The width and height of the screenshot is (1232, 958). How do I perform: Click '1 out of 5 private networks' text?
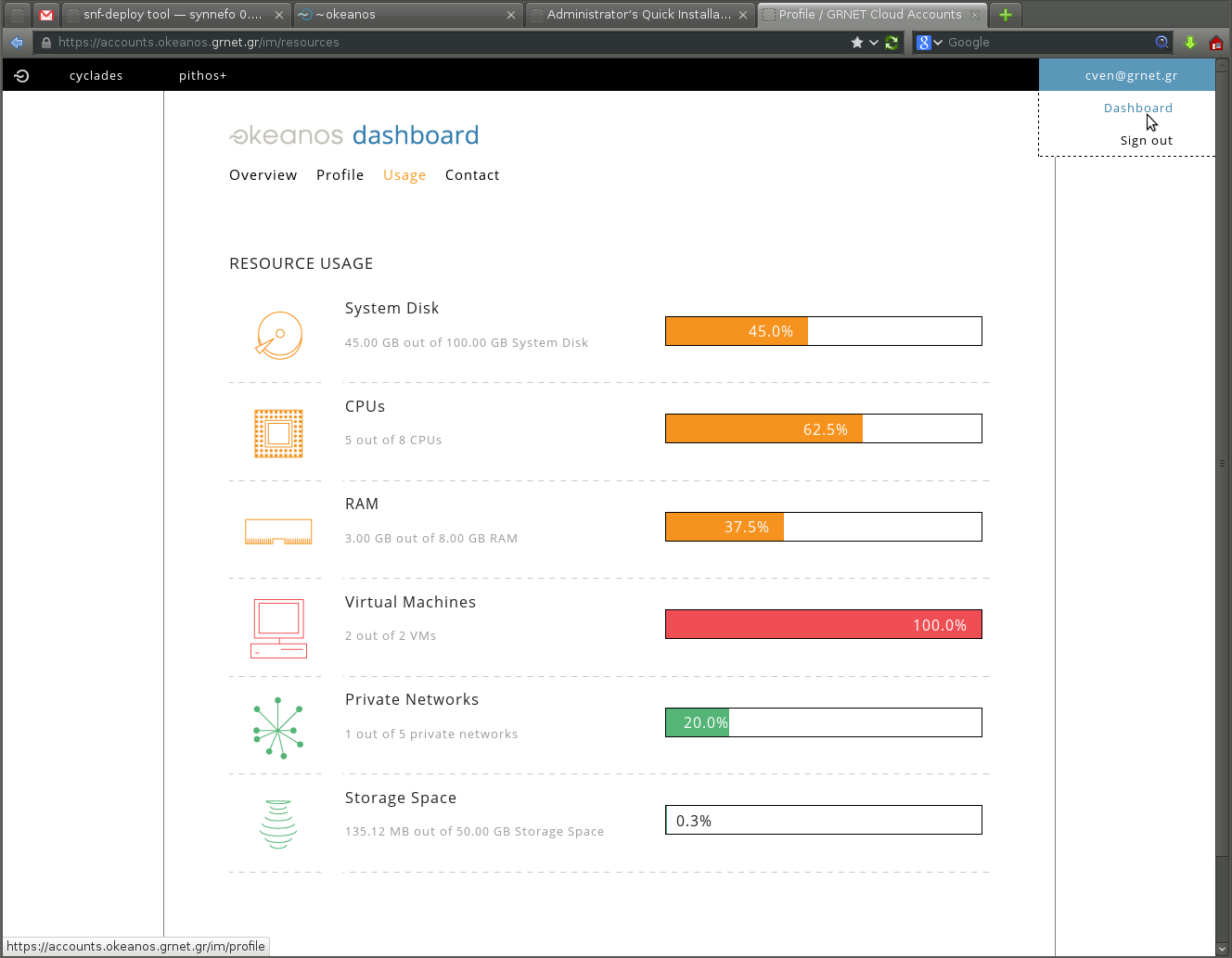point(431,734)
